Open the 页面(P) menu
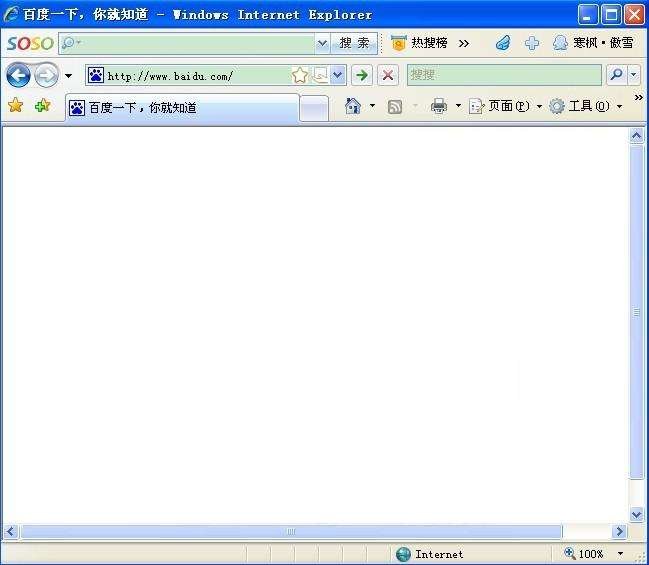 click(x=506, y=106)
